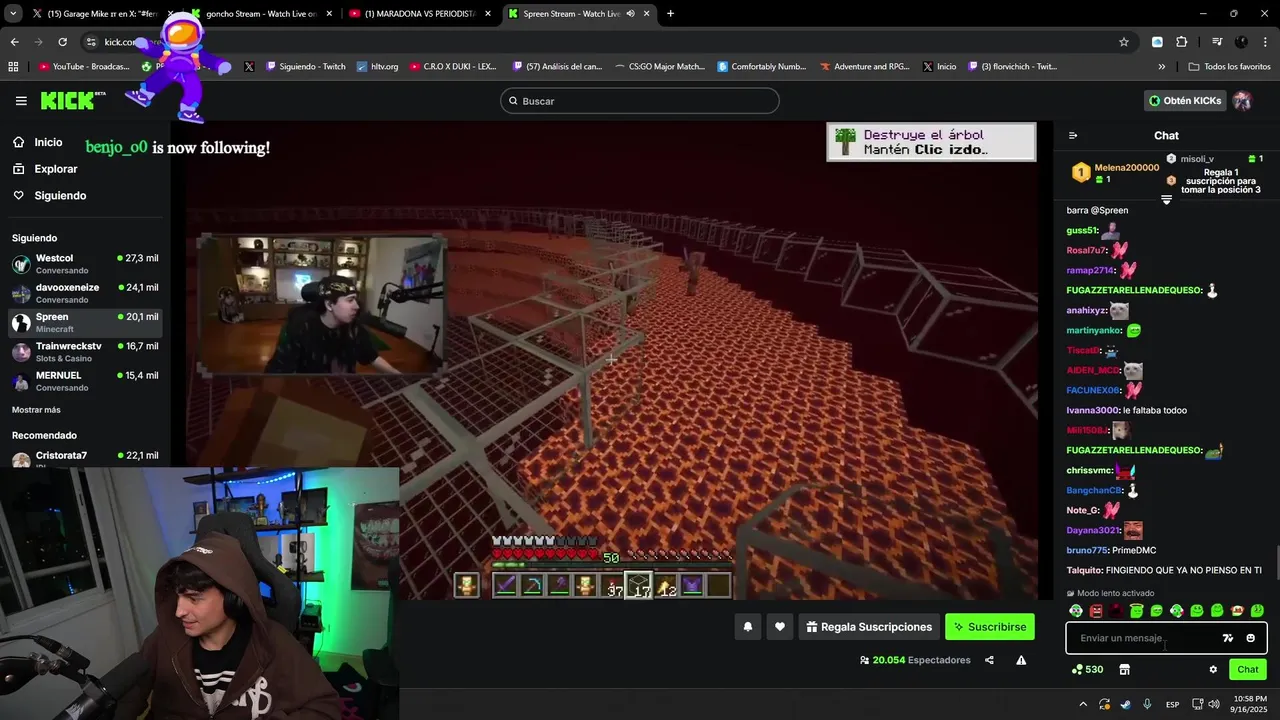Click Melena200000 in gift leaderboard
This screenshot has width=1280, height=720.
1127,168
